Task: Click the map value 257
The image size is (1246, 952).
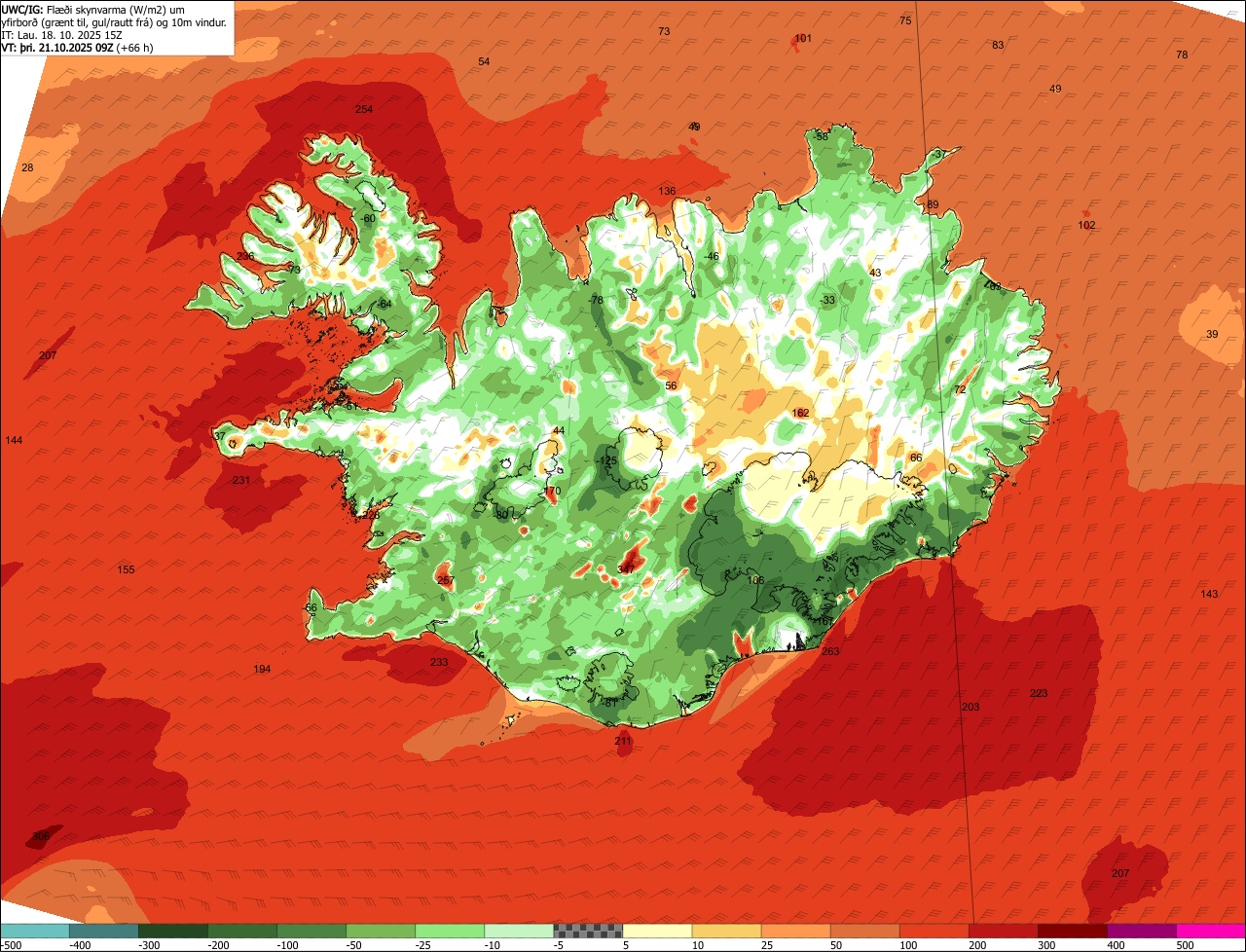Action: coord(445,580)
